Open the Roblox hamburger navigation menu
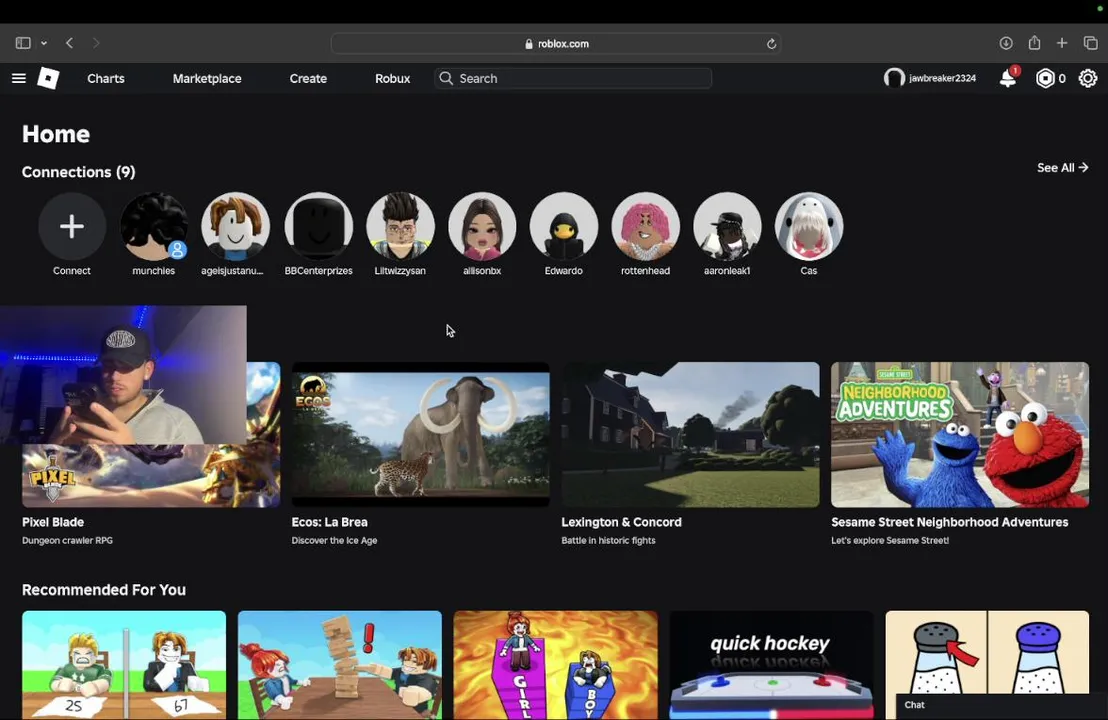This screenshot has height=720, width=1108. coord(19,78)
